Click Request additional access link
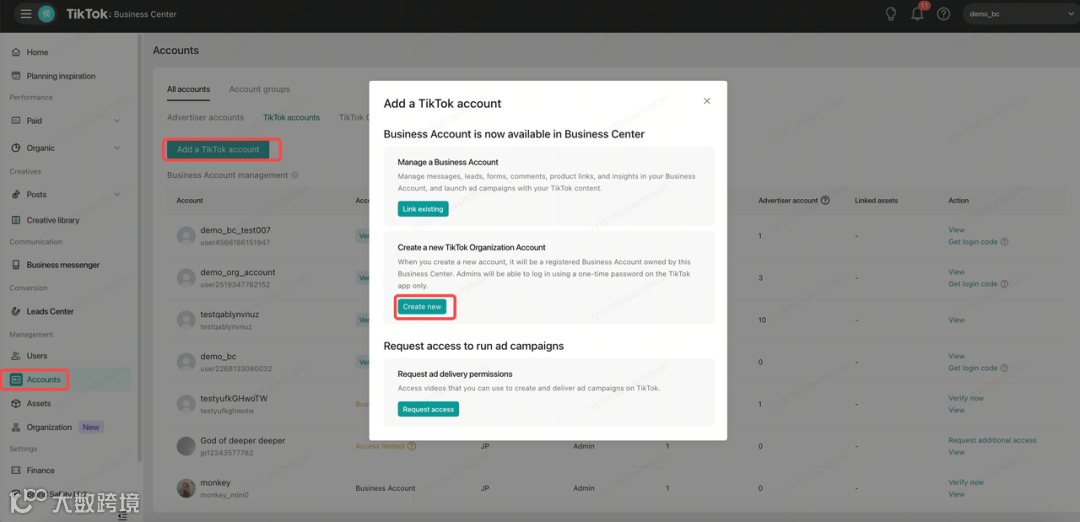Viewport: 1080px width, 522px height. tap(992, 440)
